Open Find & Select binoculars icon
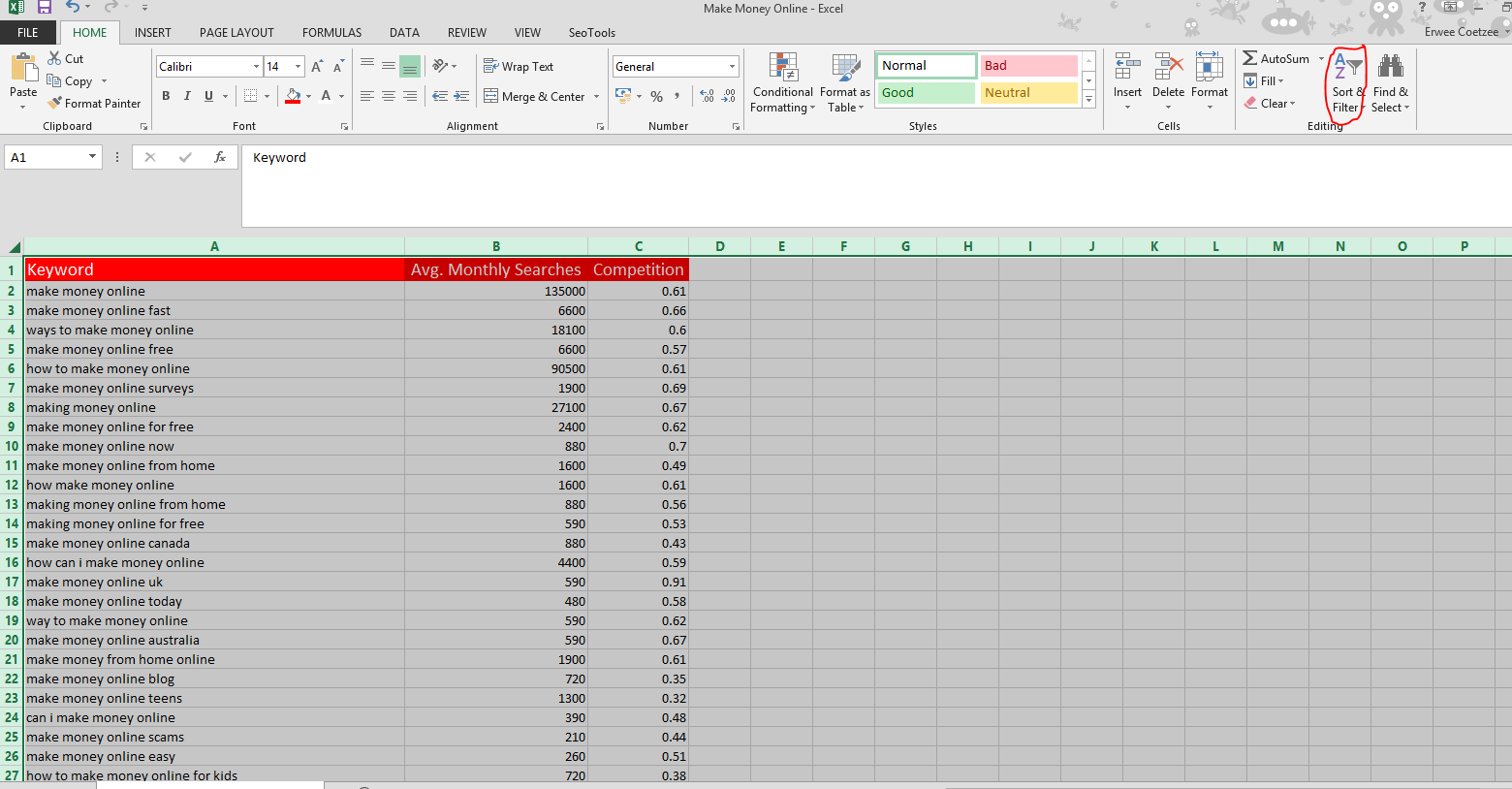Screen dimensions: 1512x789 pos(1390,68)
